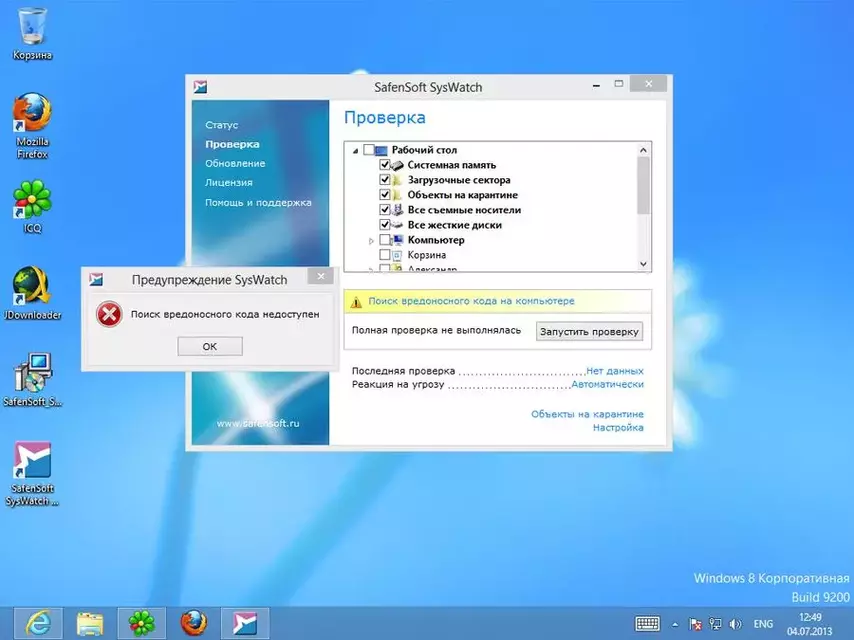
Task: Switch to SysWatch in the taskbar
Action: pyautogui.click(x=245, y=623)
